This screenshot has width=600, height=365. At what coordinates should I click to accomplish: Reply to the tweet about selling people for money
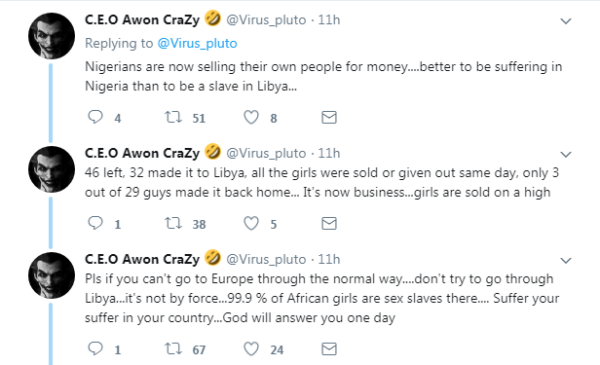click(95, 117)
